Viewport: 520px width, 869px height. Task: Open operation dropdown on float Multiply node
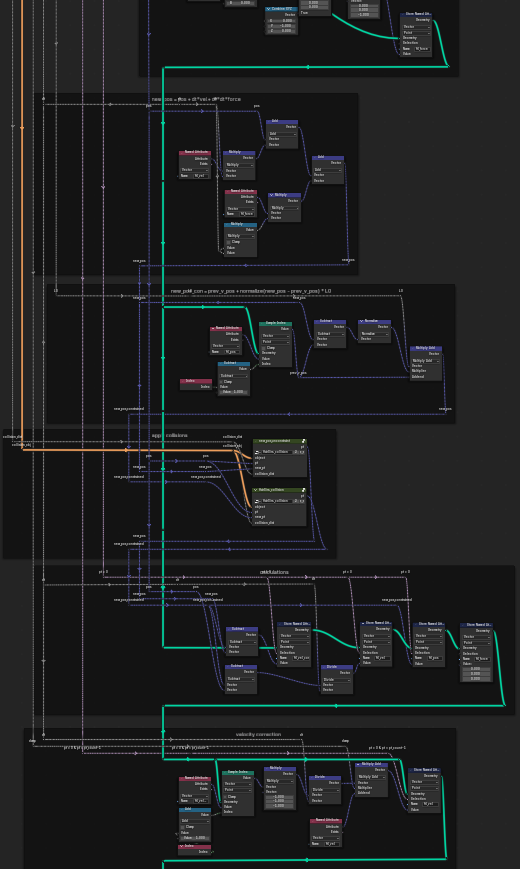coord(241,236)
